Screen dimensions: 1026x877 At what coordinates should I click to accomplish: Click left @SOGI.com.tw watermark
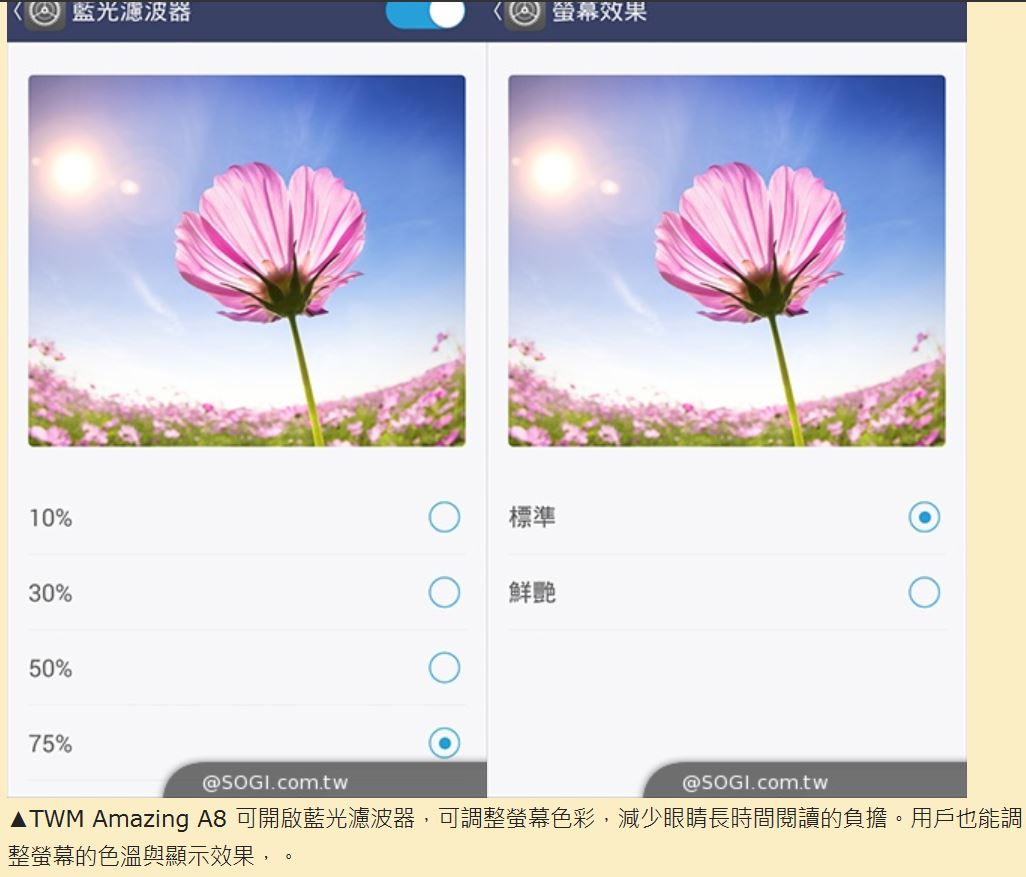(275, 782)
